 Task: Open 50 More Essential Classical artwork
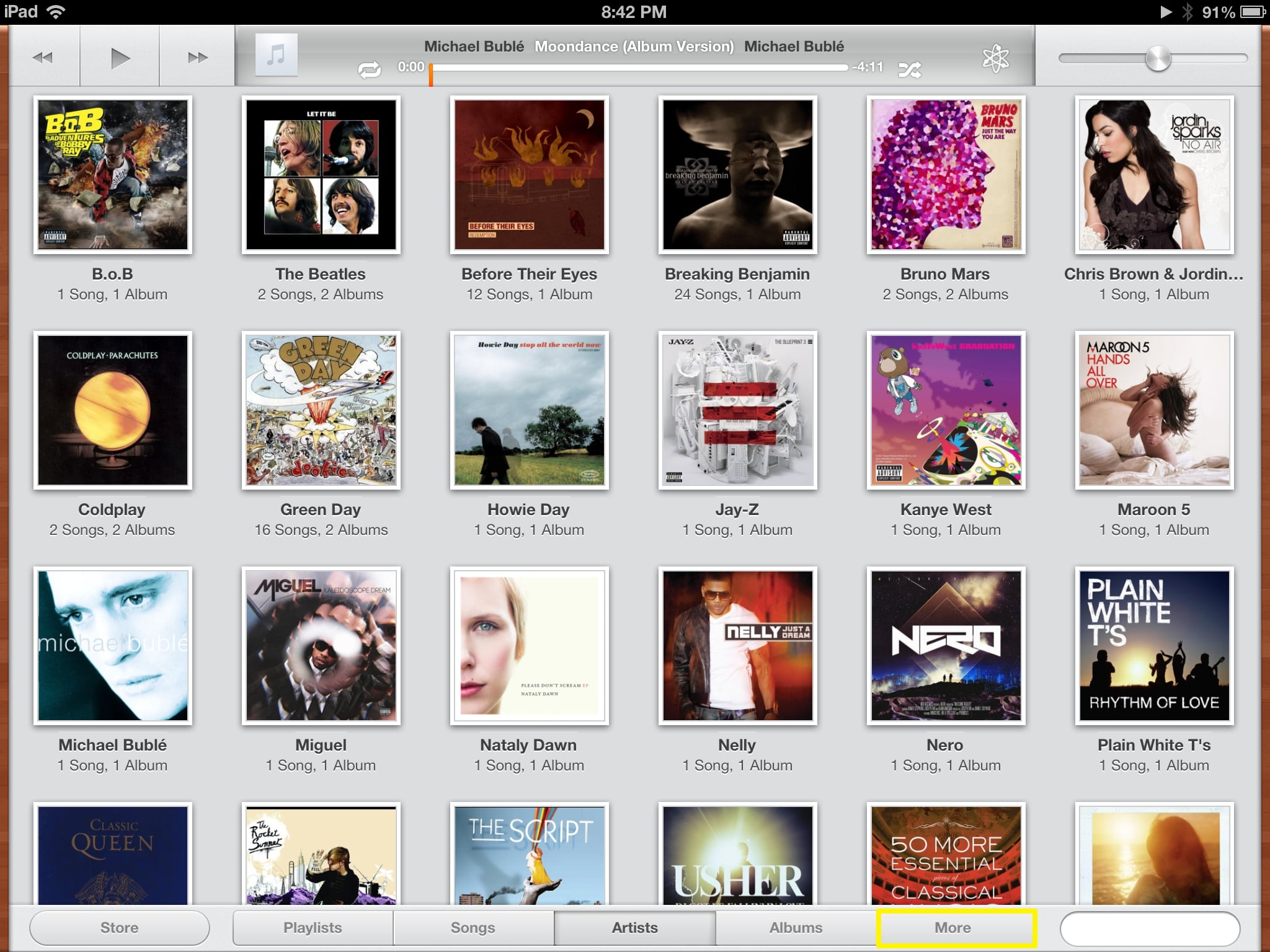tap(946, 854)
